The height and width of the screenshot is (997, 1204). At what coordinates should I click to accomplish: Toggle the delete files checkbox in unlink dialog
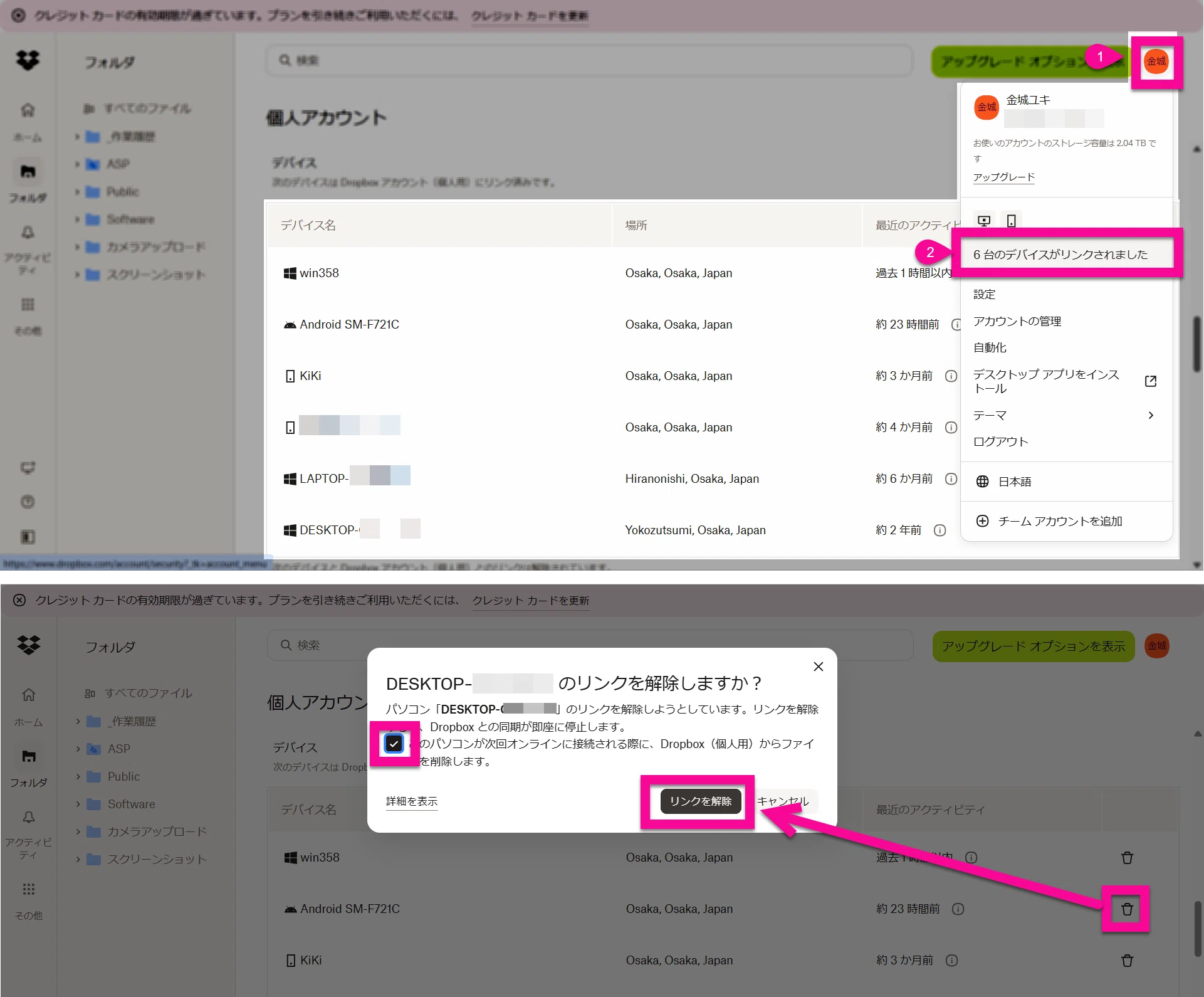click(x=394, y=744)
